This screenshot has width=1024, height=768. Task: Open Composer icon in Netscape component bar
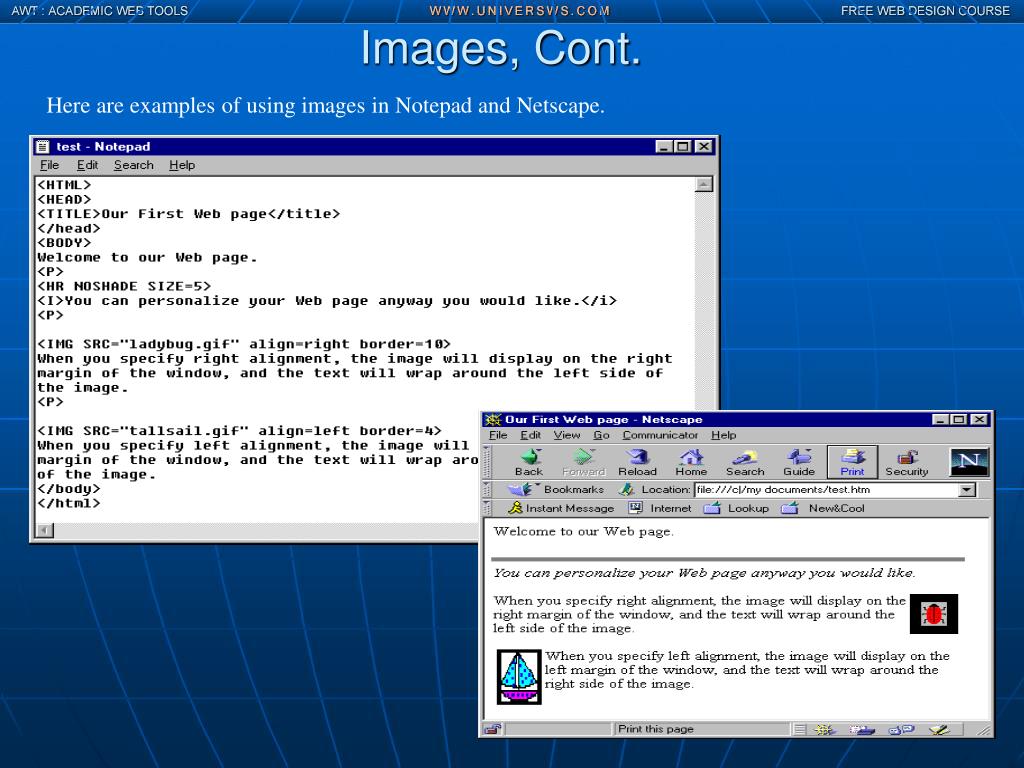[x=940, y=729]
